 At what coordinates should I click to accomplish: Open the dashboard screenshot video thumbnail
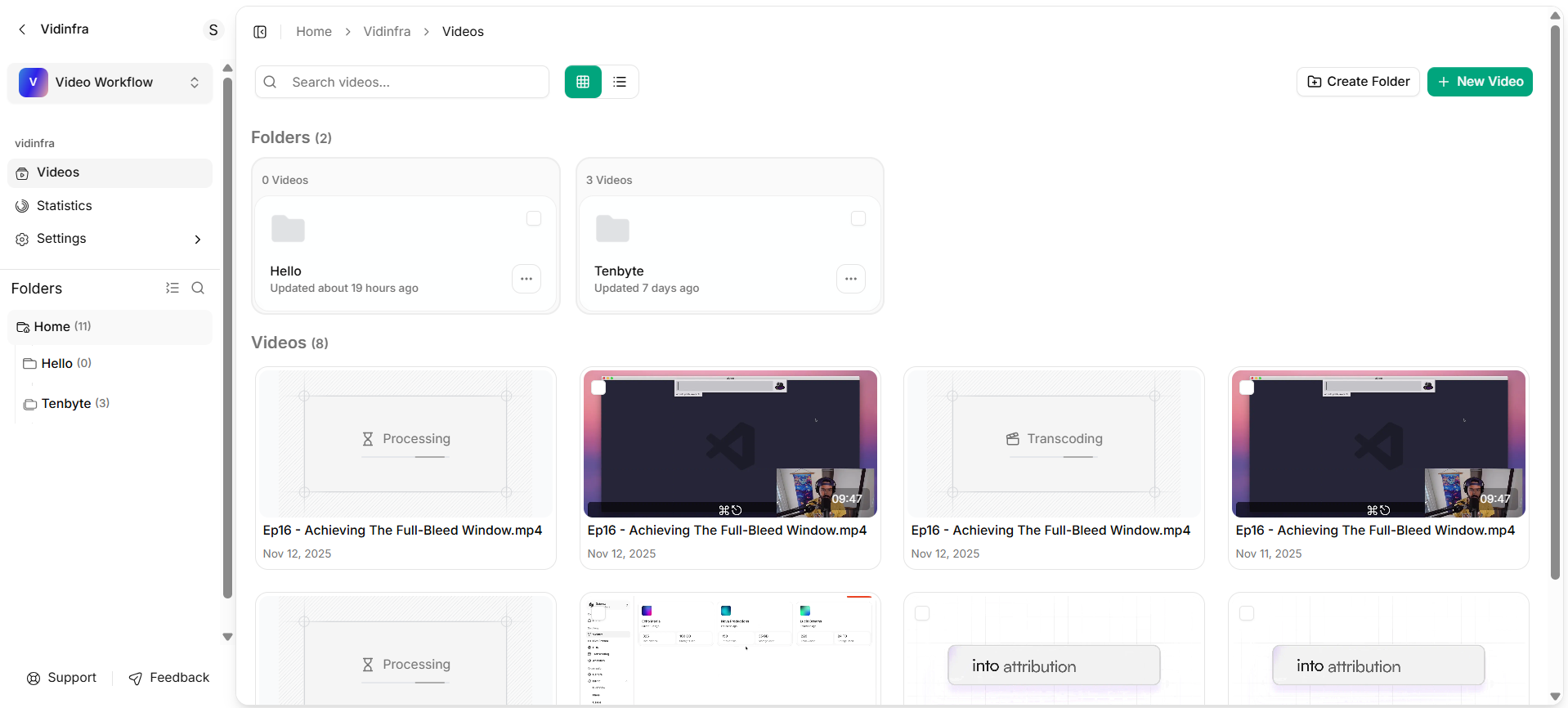pos(730,650)
